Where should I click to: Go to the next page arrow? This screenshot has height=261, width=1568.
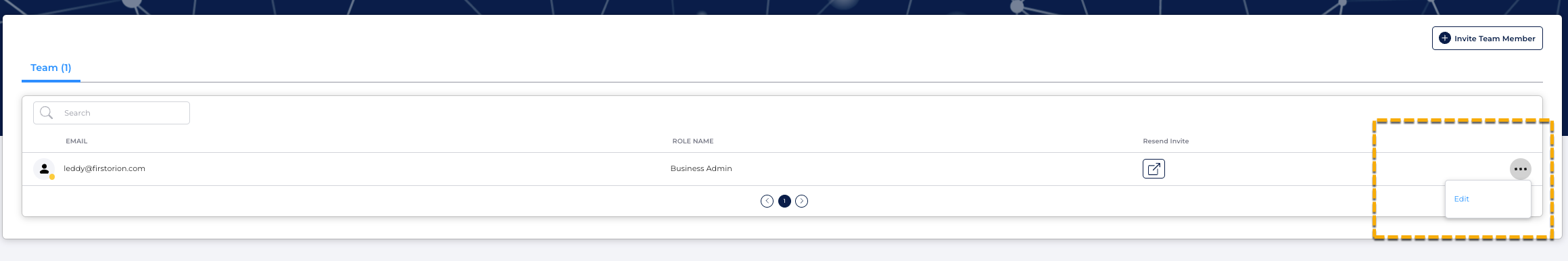[x=801, y=201]
